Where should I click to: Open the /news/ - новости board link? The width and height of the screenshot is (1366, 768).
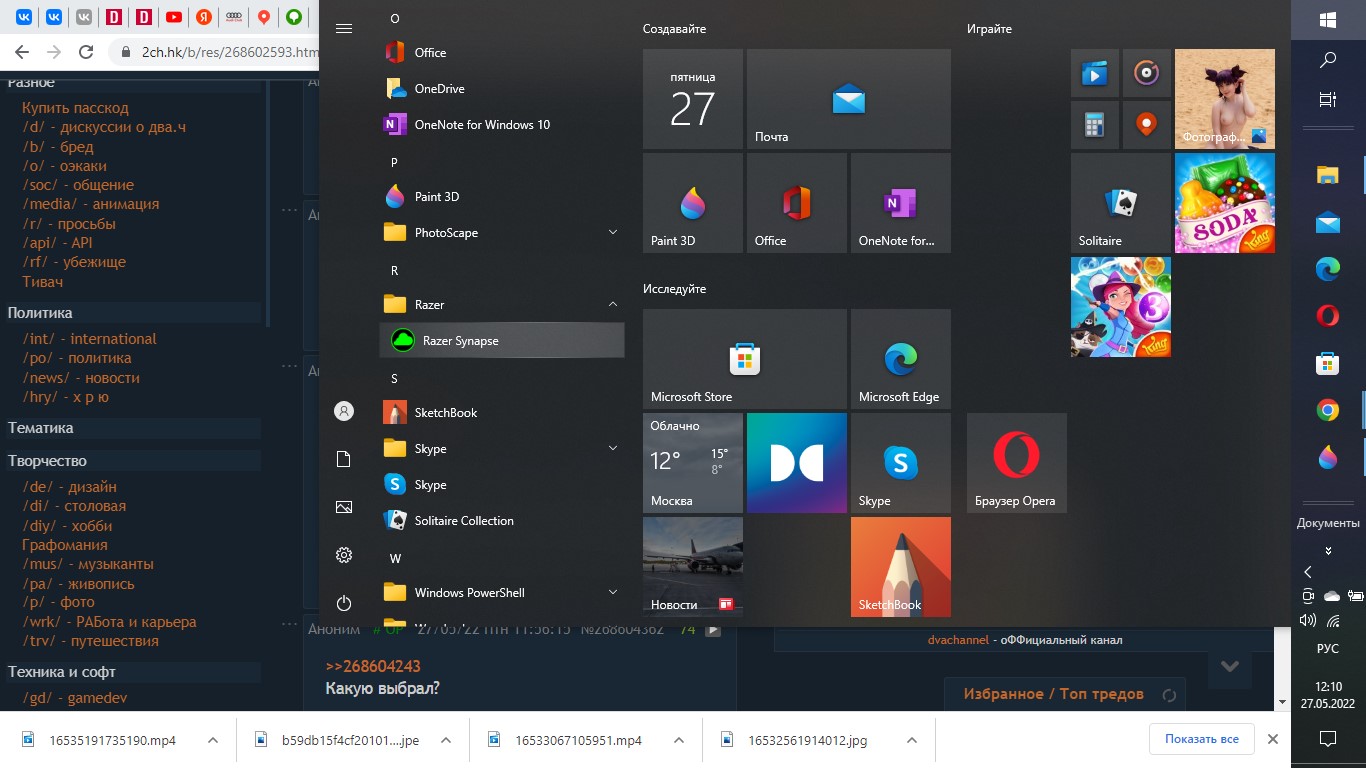tap(81, 378)
